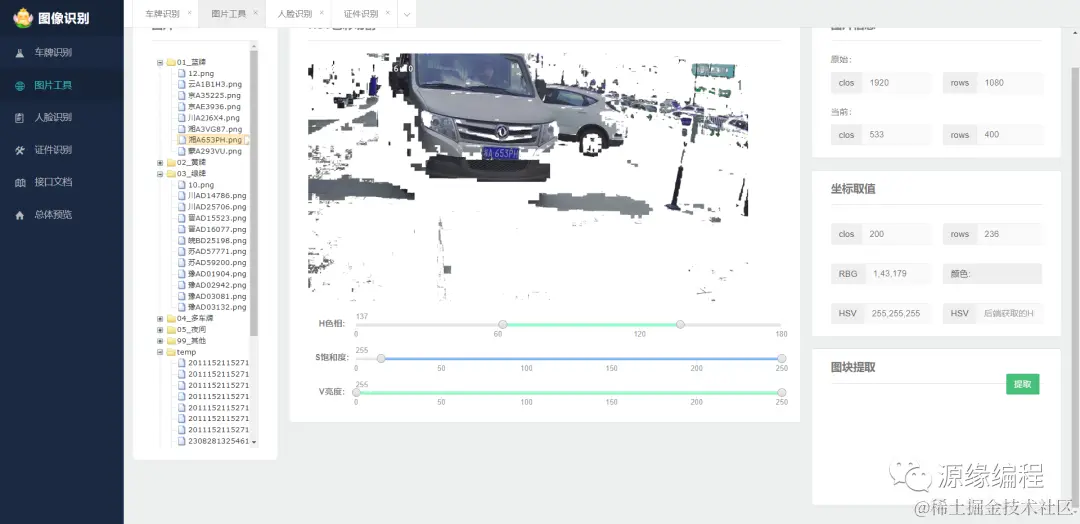This screenshot has height=524, width=1080.
Task: Expand the 02_黄牌 folder node
Action: 160,163
